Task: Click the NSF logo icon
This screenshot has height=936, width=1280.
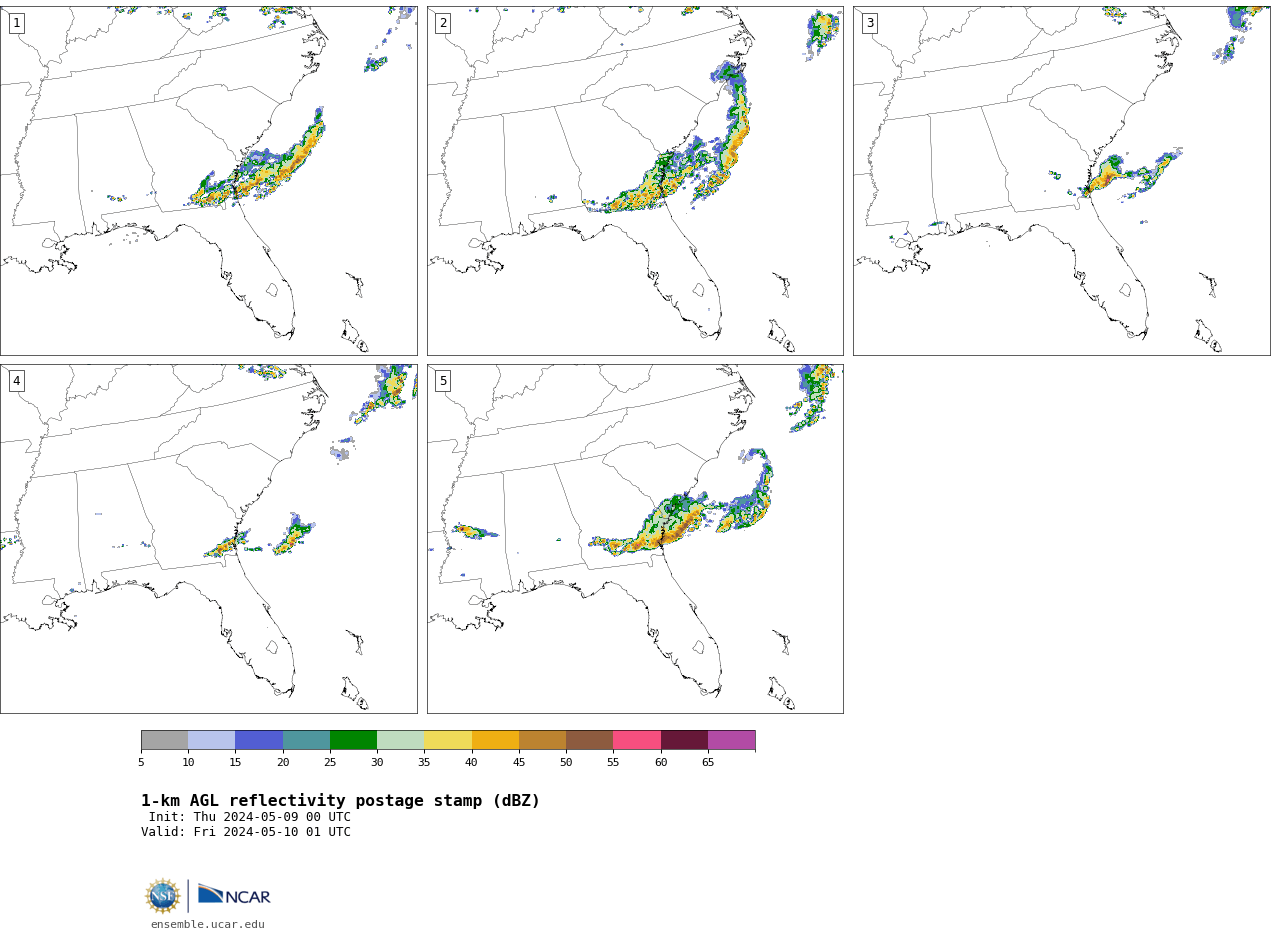Action: click(x=163, y=896)
